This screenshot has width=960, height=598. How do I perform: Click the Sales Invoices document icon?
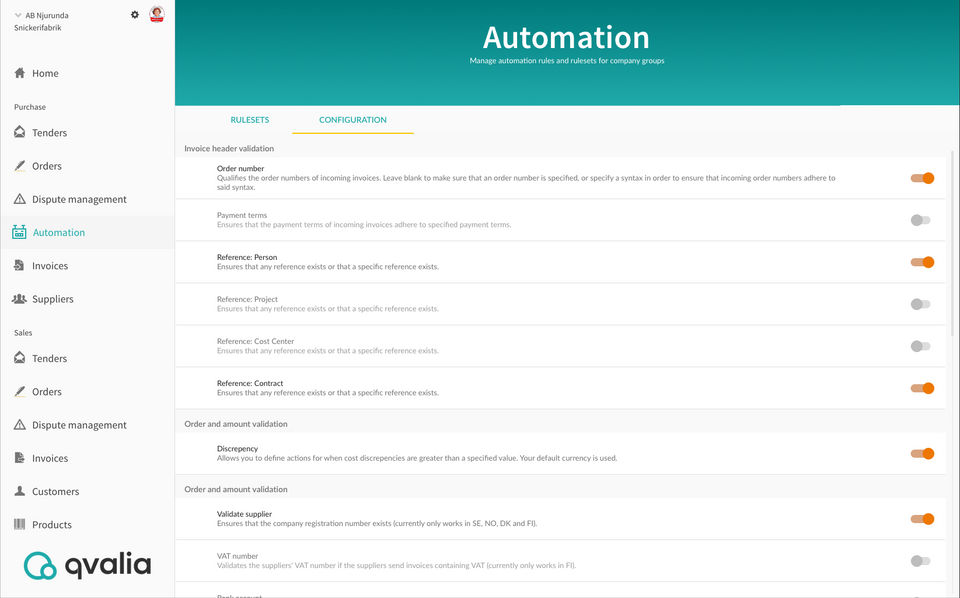20,457
